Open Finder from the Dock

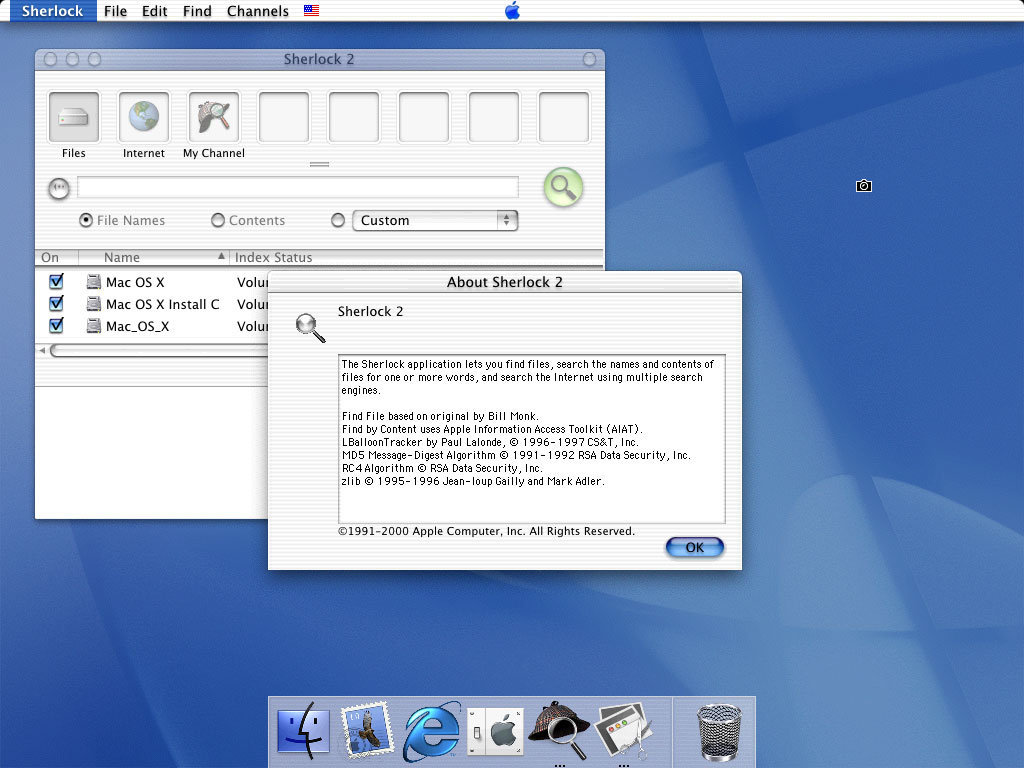point(304,731)
